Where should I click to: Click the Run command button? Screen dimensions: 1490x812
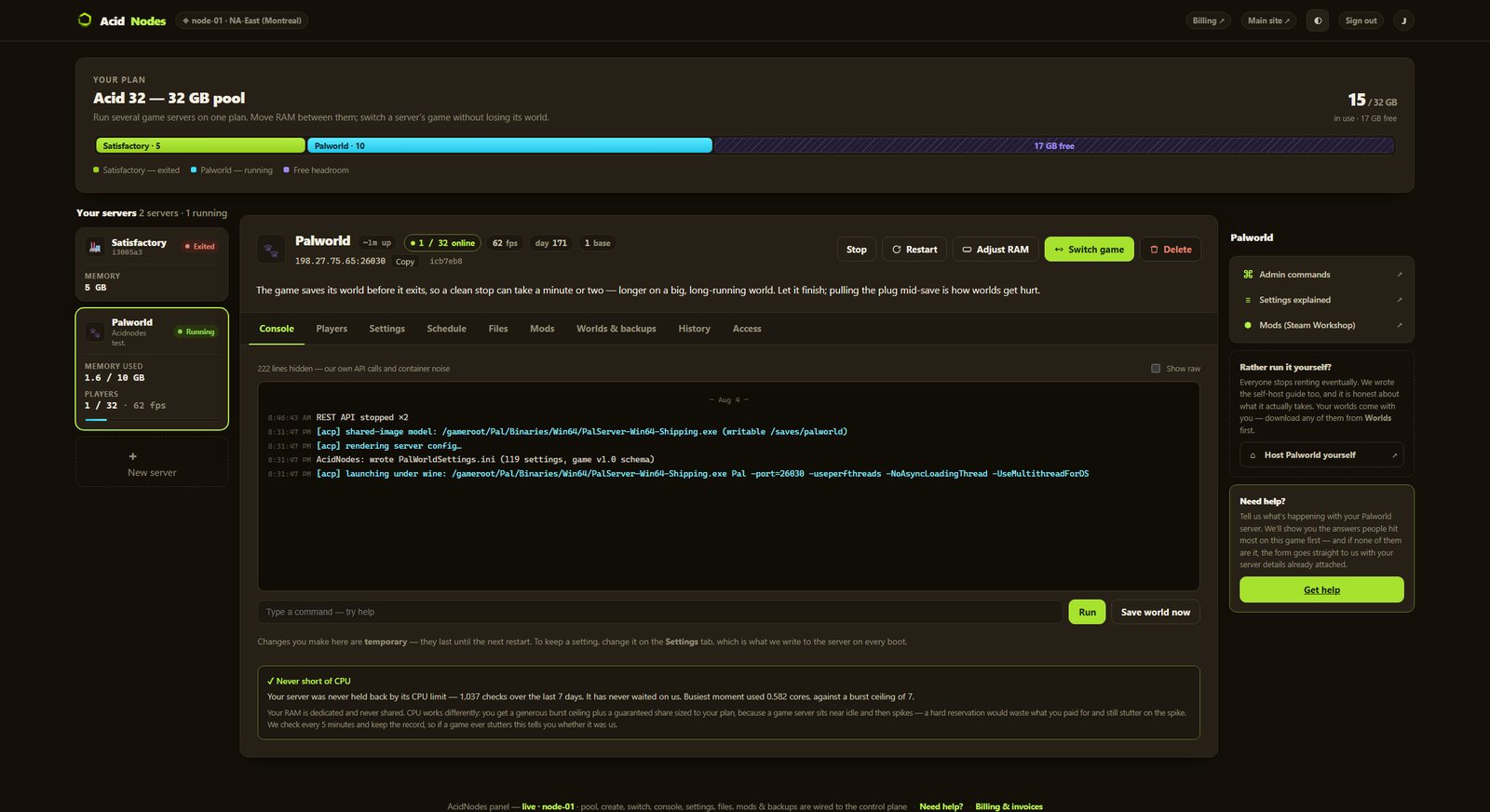click(x=1087, y=612)
